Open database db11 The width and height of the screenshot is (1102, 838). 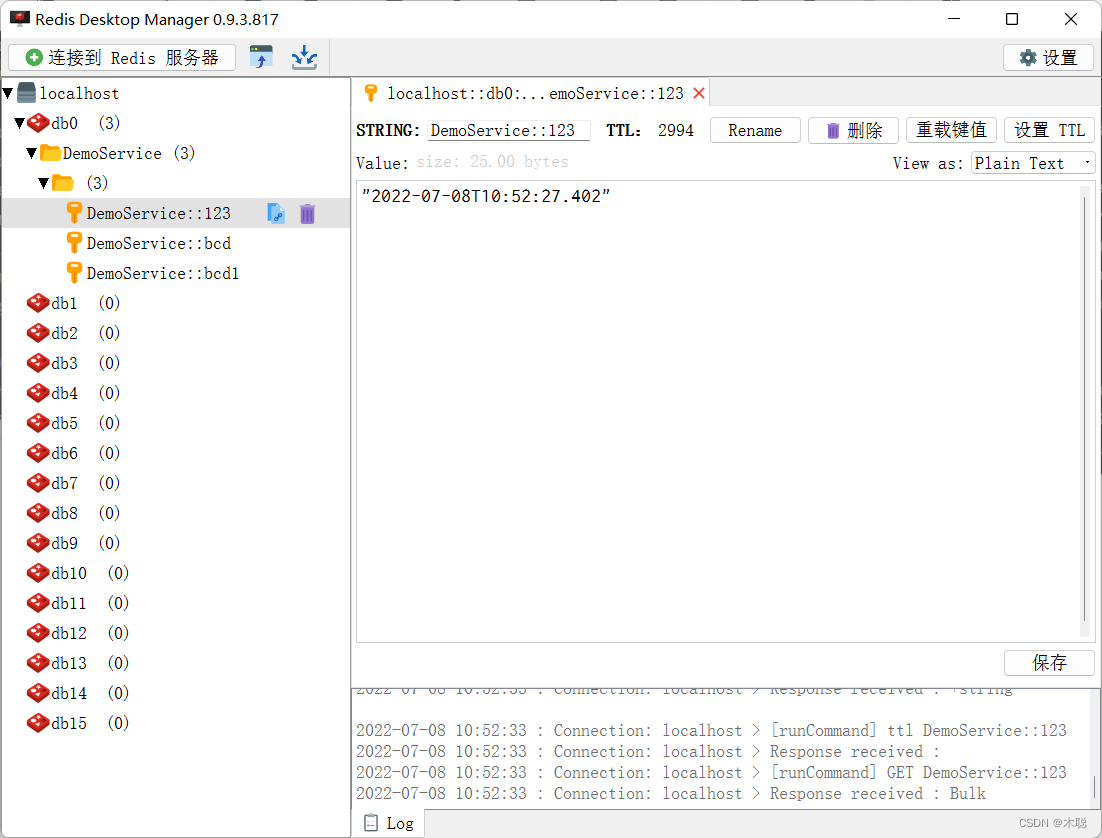(77, 603)
